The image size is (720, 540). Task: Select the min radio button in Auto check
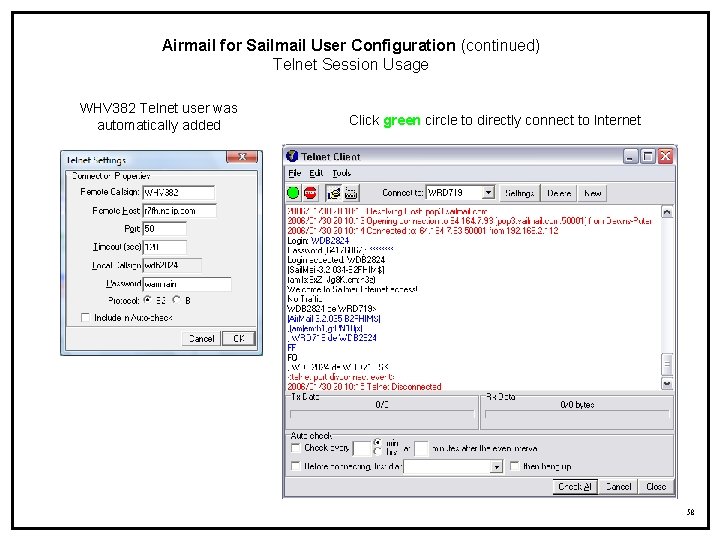[377, 442]
